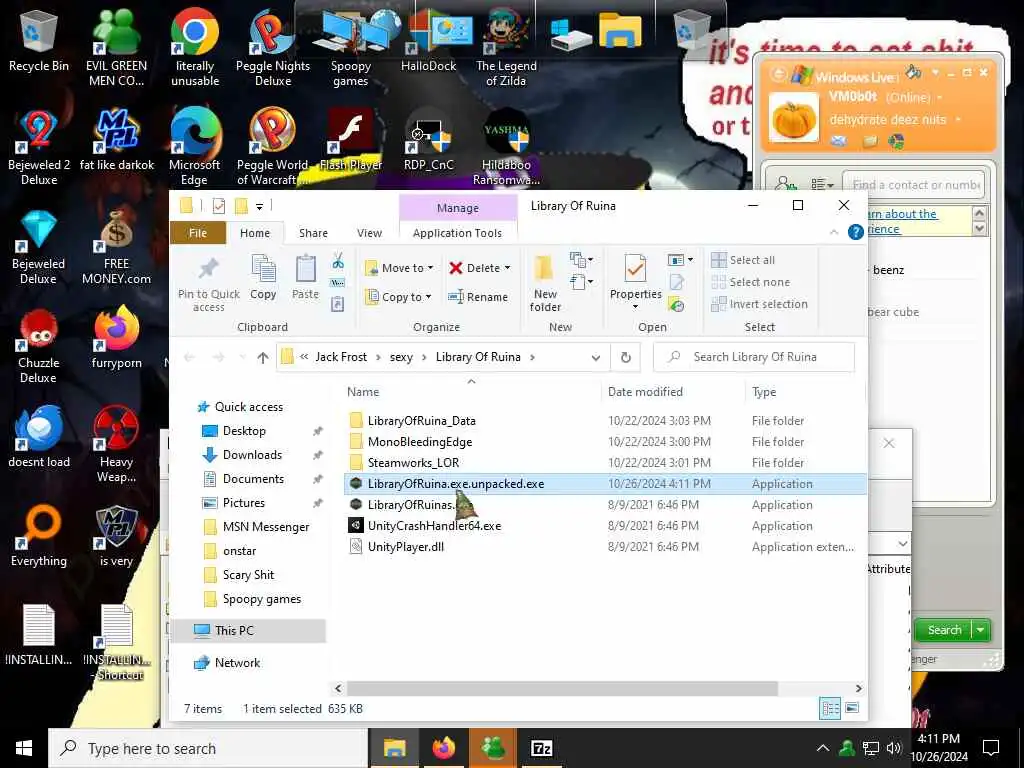The height and width of the screenshot is (768, 1024).
Task: Open the Delete dropdown arrow
Action: point(507,268)
